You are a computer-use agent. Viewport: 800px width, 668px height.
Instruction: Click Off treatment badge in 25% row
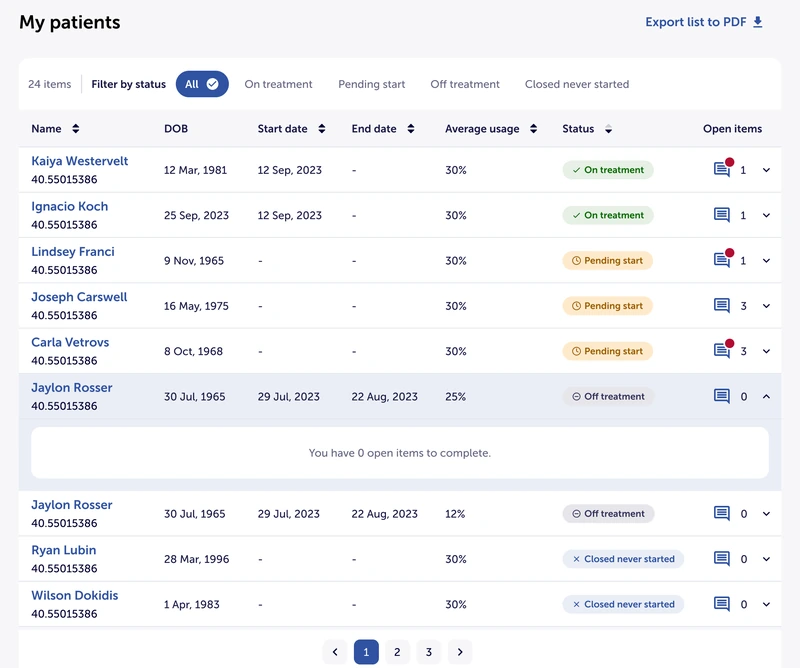pos(608,397)
